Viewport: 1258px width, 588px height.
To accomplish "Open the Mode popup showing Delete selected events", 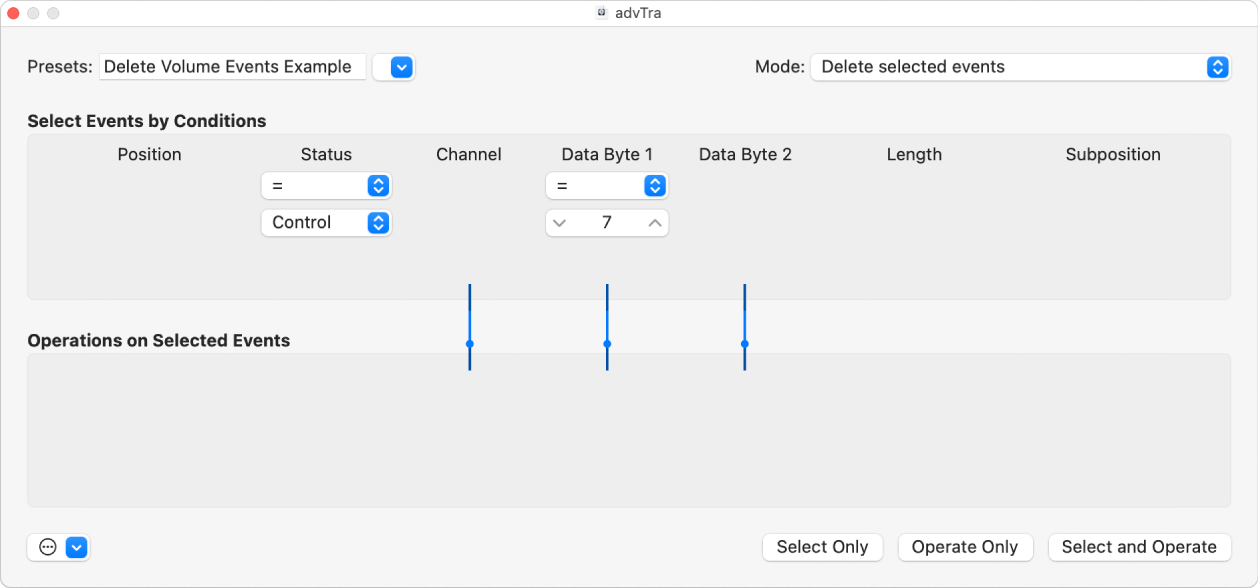I will pos(1019,67).
